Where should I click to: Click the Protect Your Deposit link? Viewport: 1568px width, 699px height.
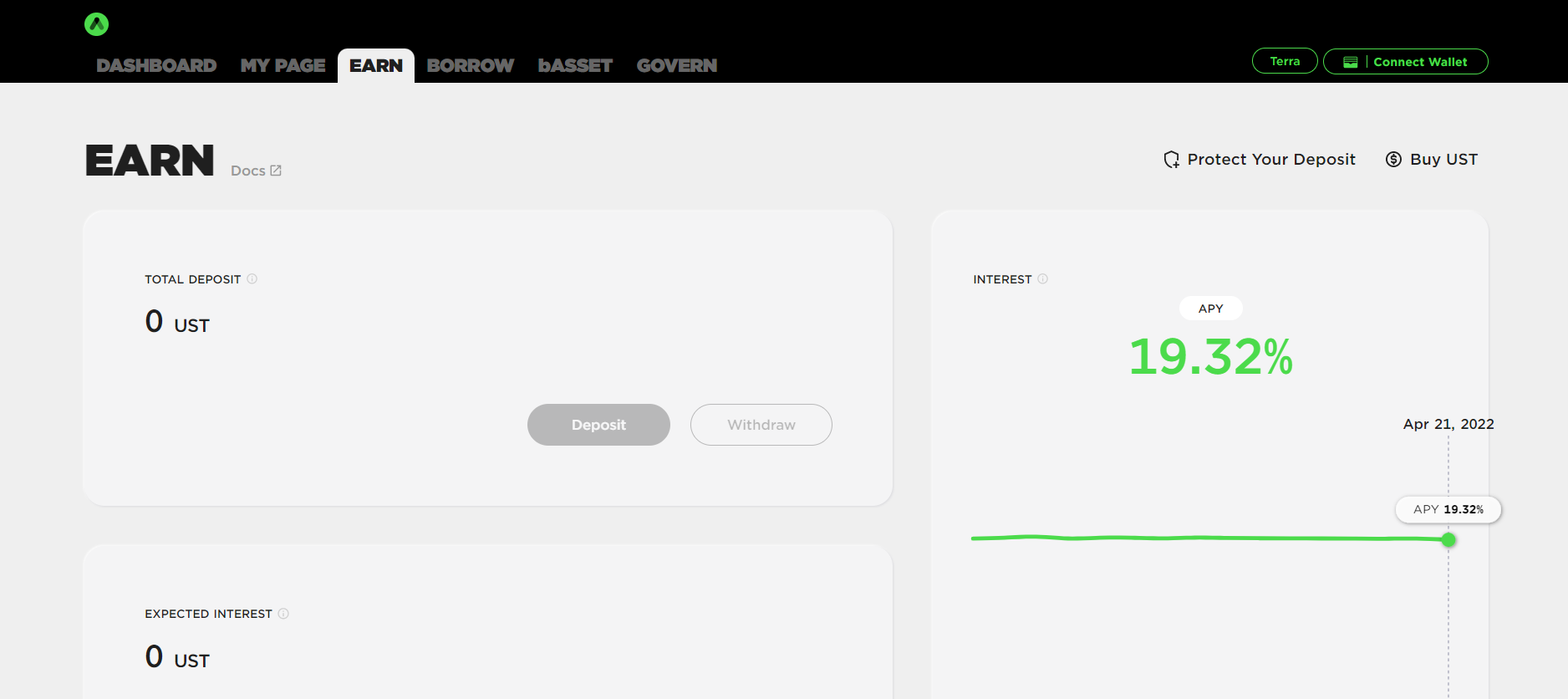tap(1260, 159)
